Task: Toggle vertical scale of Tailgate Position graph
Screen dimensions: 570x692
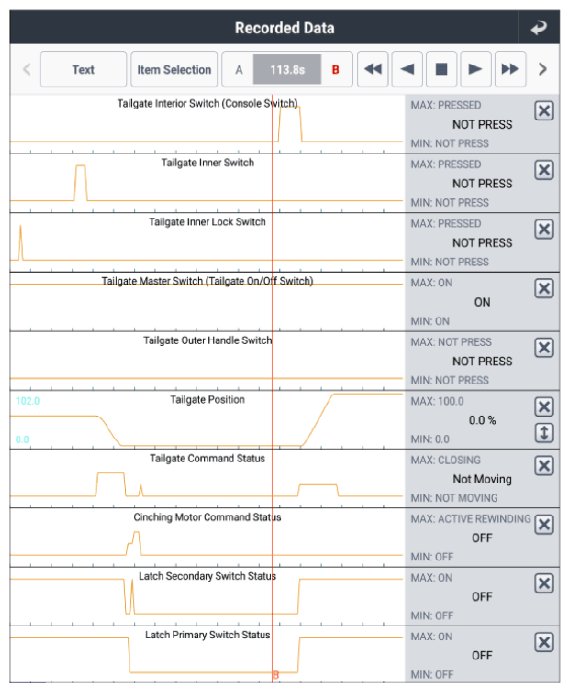Action: click(544, 433)
